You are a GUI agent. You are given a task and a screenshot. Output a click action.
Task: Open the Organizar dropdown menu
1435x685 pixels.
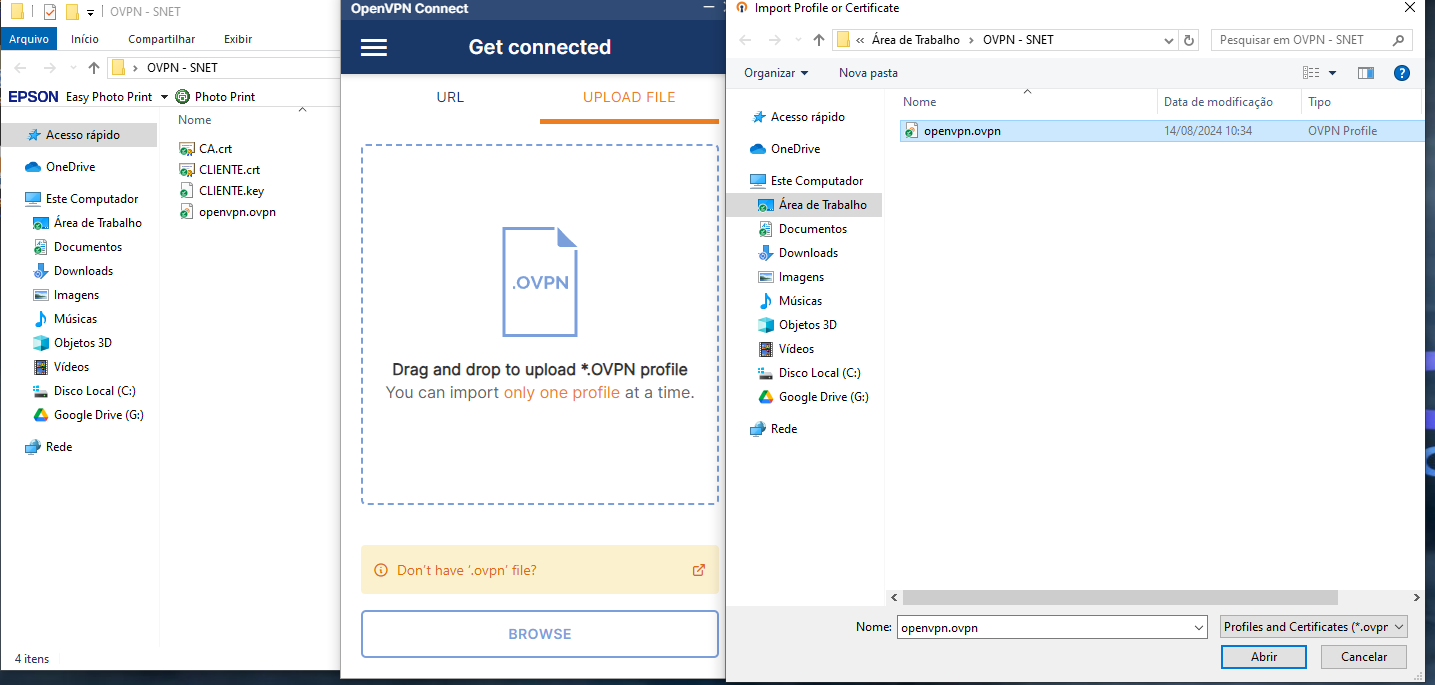coord(776,73)
